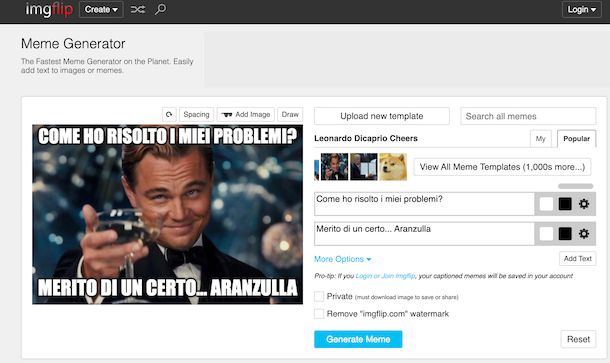
Task: Click the imgflip logo
Action: (x=49, y=9)
